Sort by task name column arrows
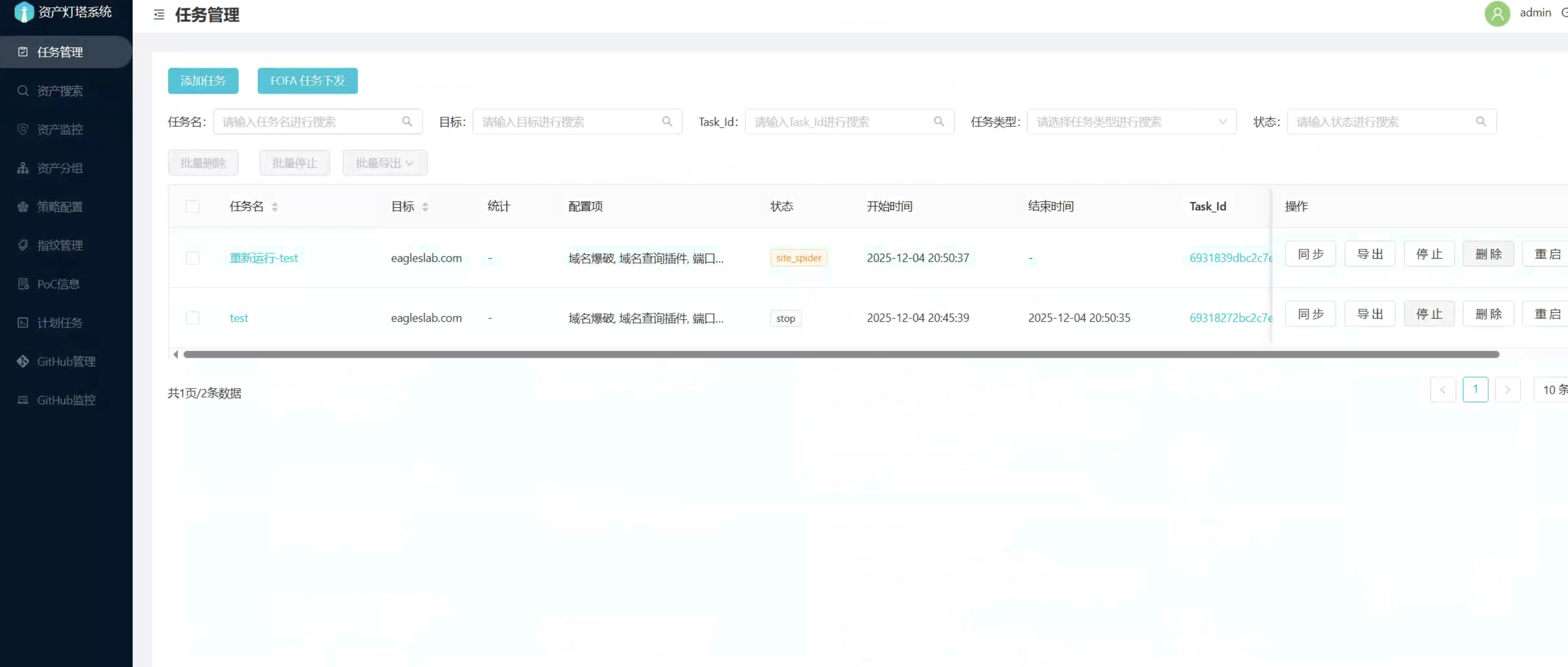Image resolution: width=1568 pixels, height=667 pixels. pos(275,207)
